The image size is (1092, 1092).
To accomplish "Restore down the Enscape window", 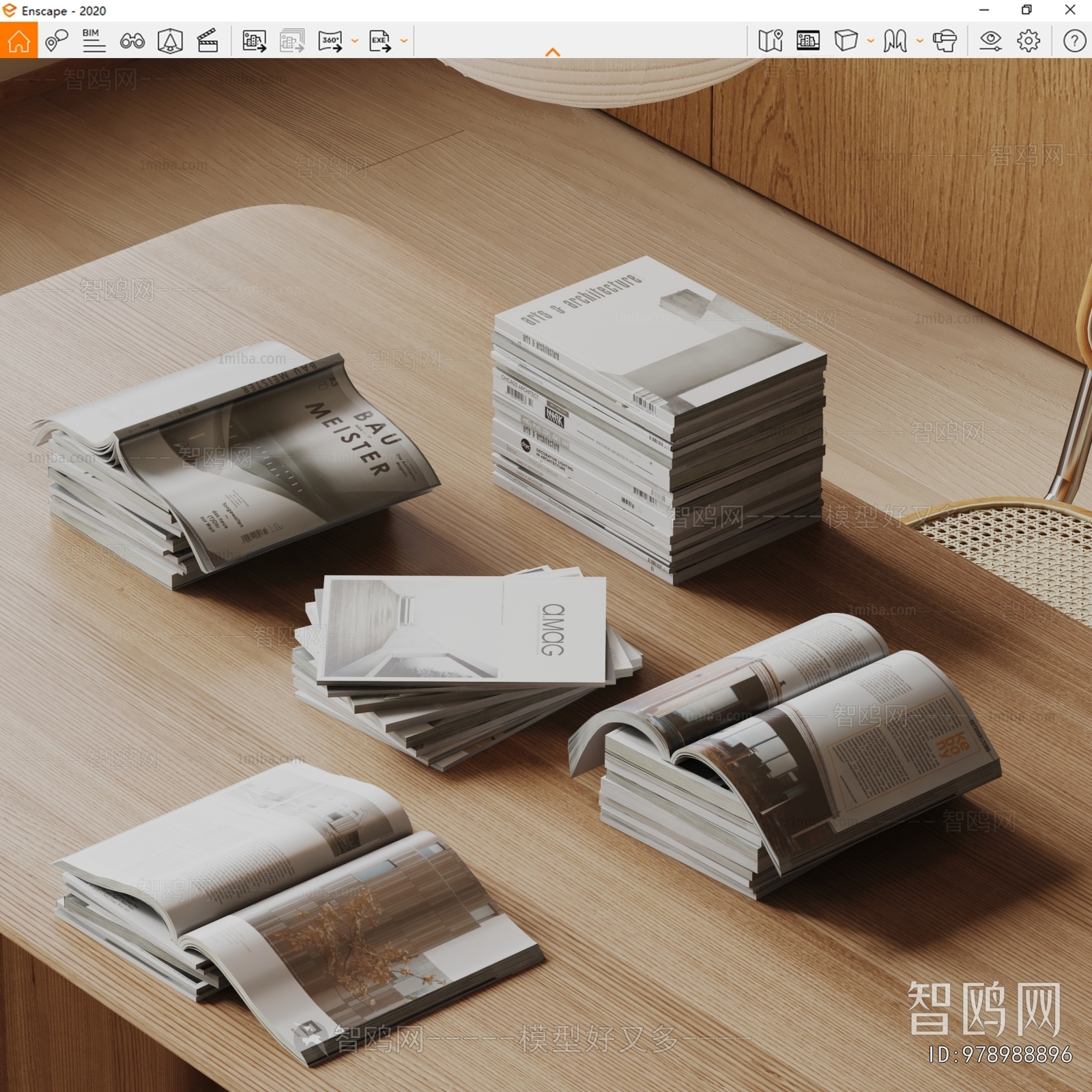I will [1026, 10].
